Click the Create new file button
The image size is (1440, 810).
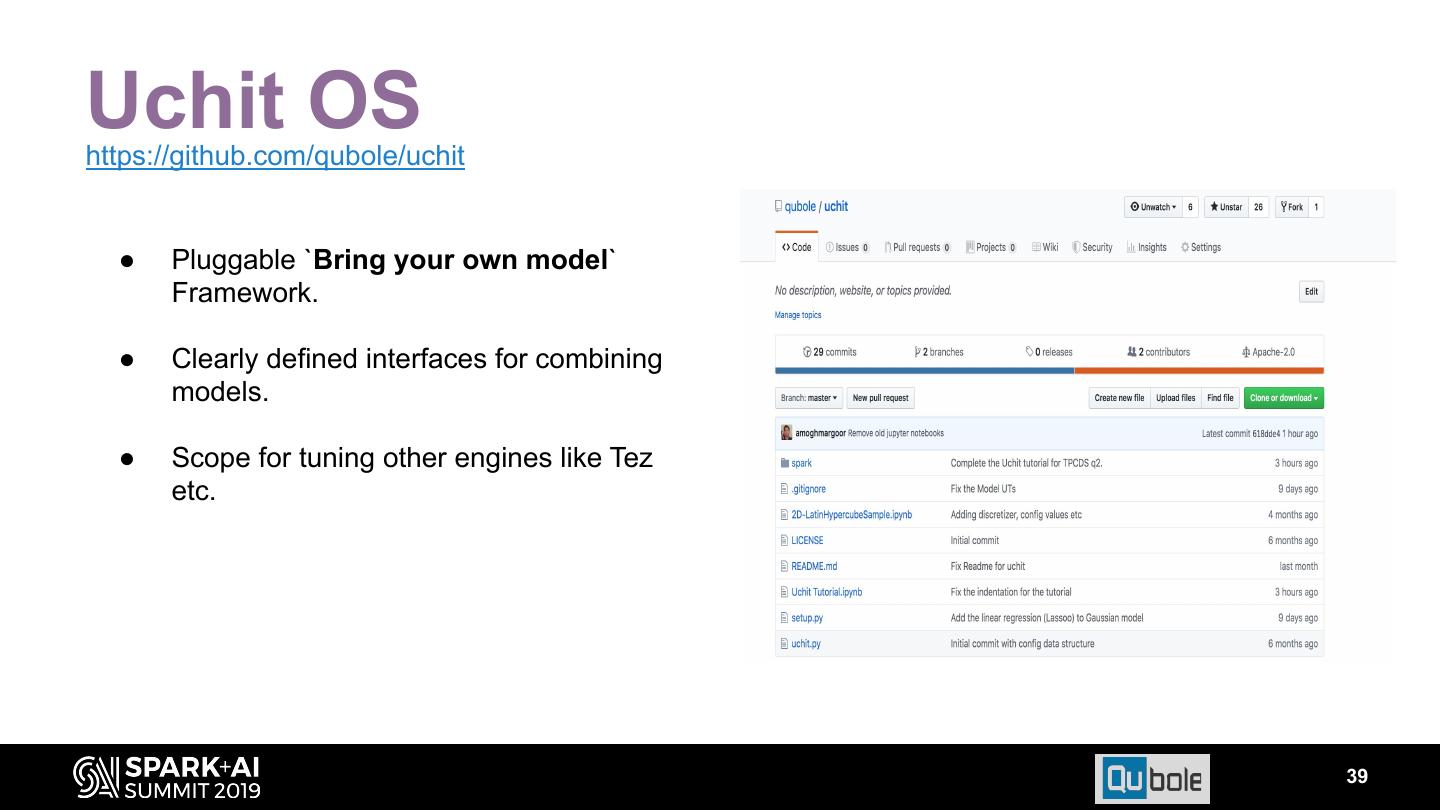pos(1120,397)
